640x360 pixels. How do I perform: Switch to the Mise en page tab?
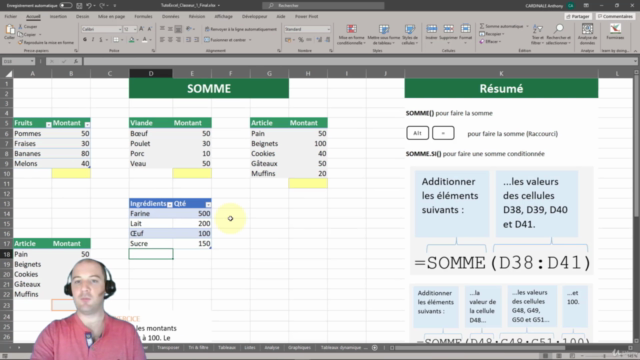tap(111, 16)
